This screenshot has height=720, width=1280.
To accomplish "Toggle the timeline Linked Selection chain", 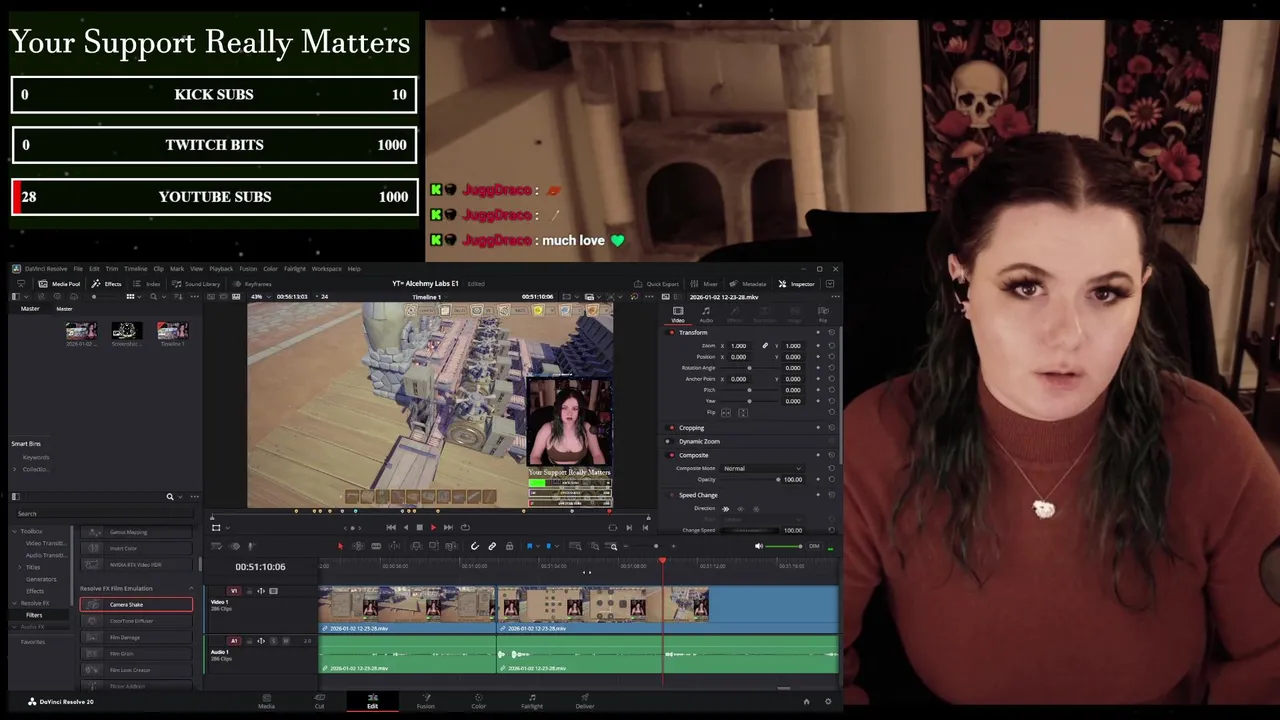I will coord(491,546).
